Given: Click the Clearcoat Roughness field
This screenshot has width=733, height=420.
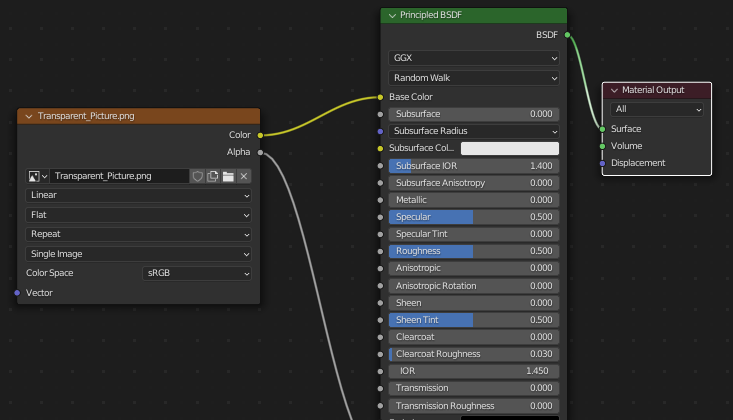Looking at the screenshot, I should tap(474, 354).
